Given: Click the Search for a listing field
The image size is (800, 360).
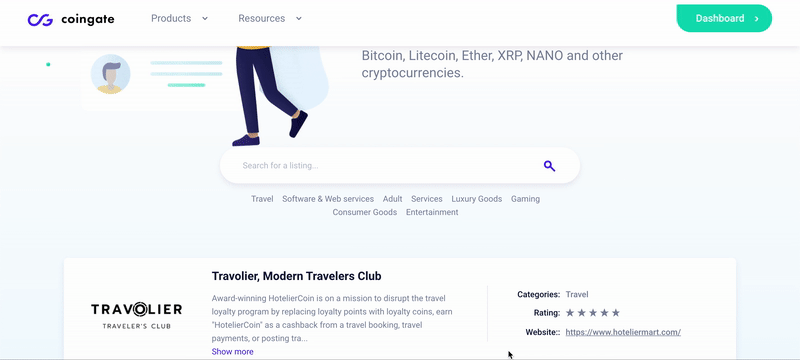Looking at the screenshot, I should tap(399, 166).
